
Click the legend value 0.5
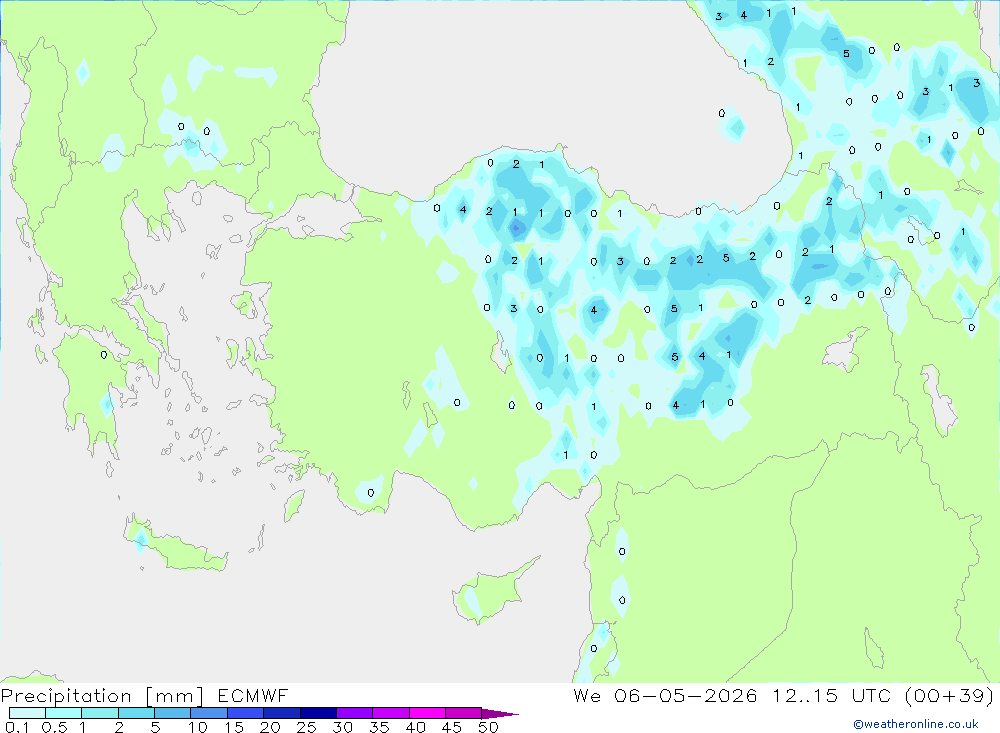click(54, 727)
